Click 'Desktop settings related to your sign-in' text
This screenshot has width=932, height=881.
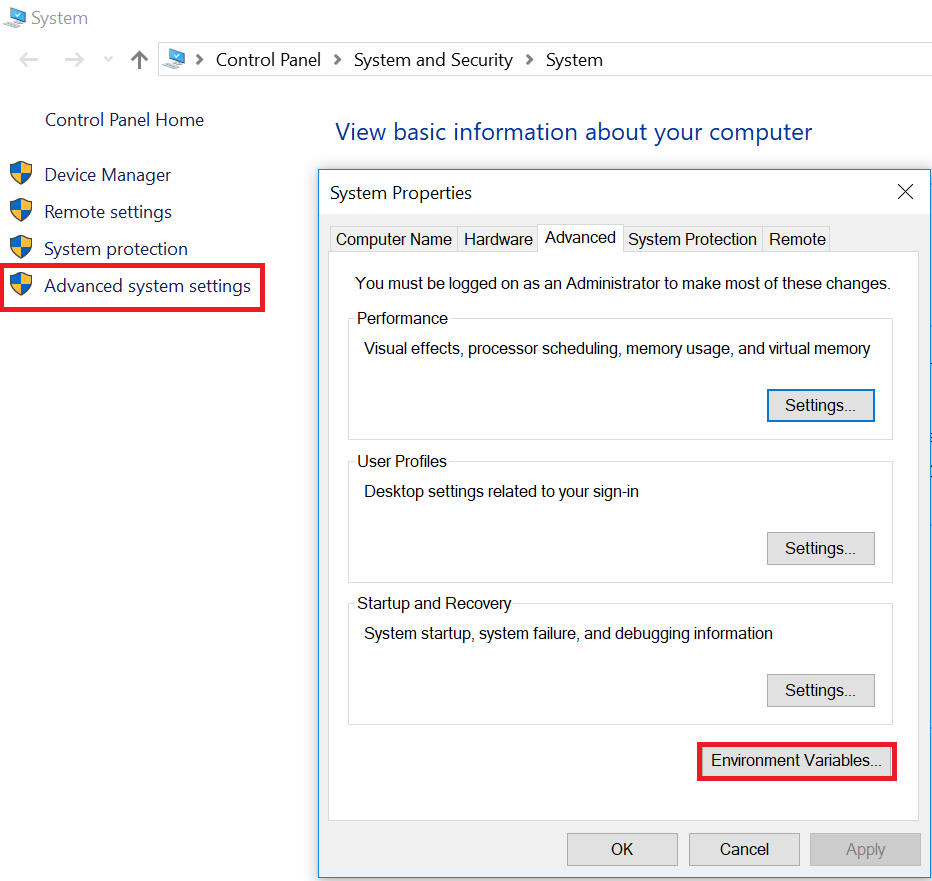click(501, 492)
